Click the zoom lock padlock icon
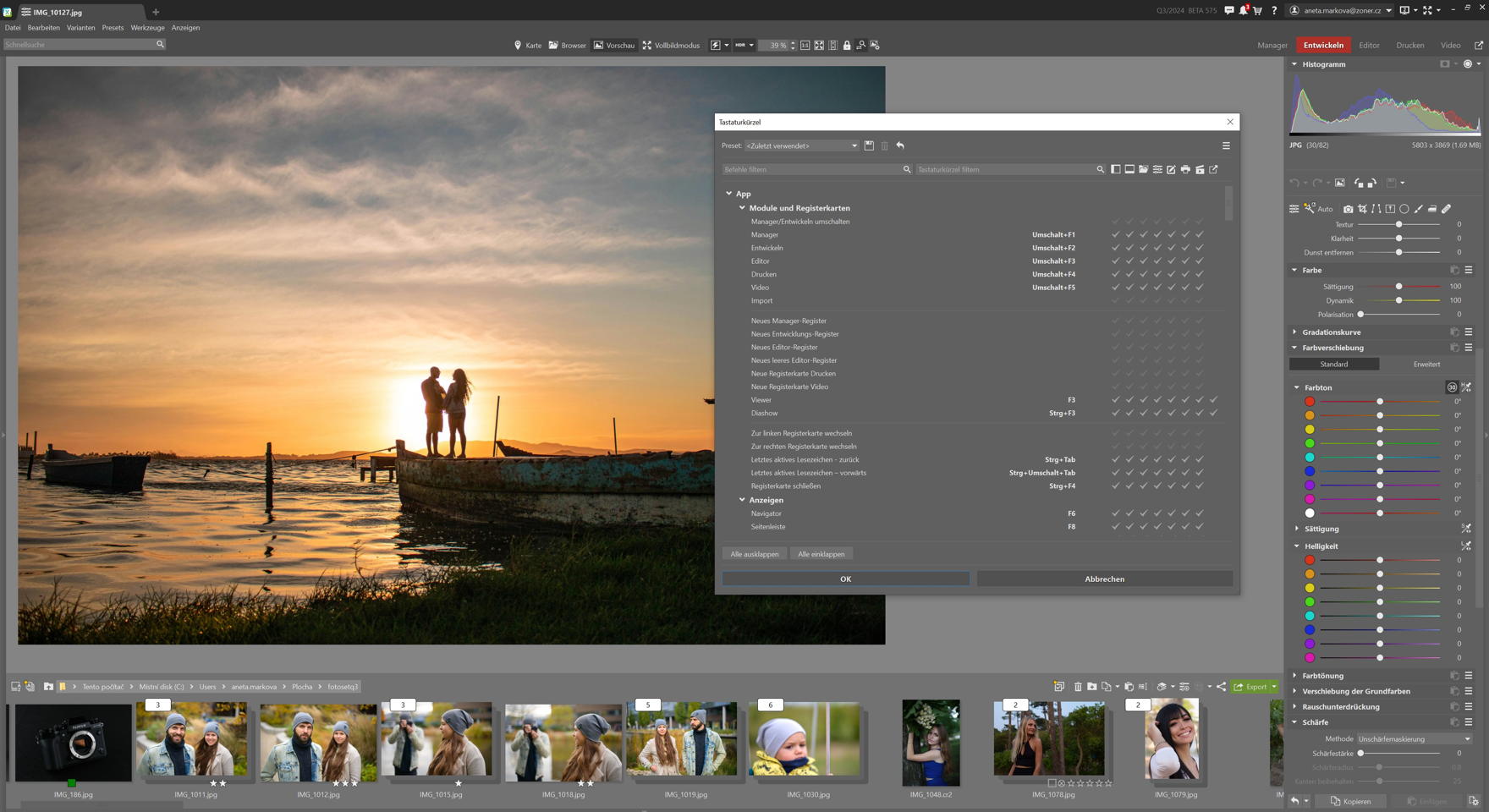The height and width of the screenshot is (812, 1489). [x=847, y=46]
